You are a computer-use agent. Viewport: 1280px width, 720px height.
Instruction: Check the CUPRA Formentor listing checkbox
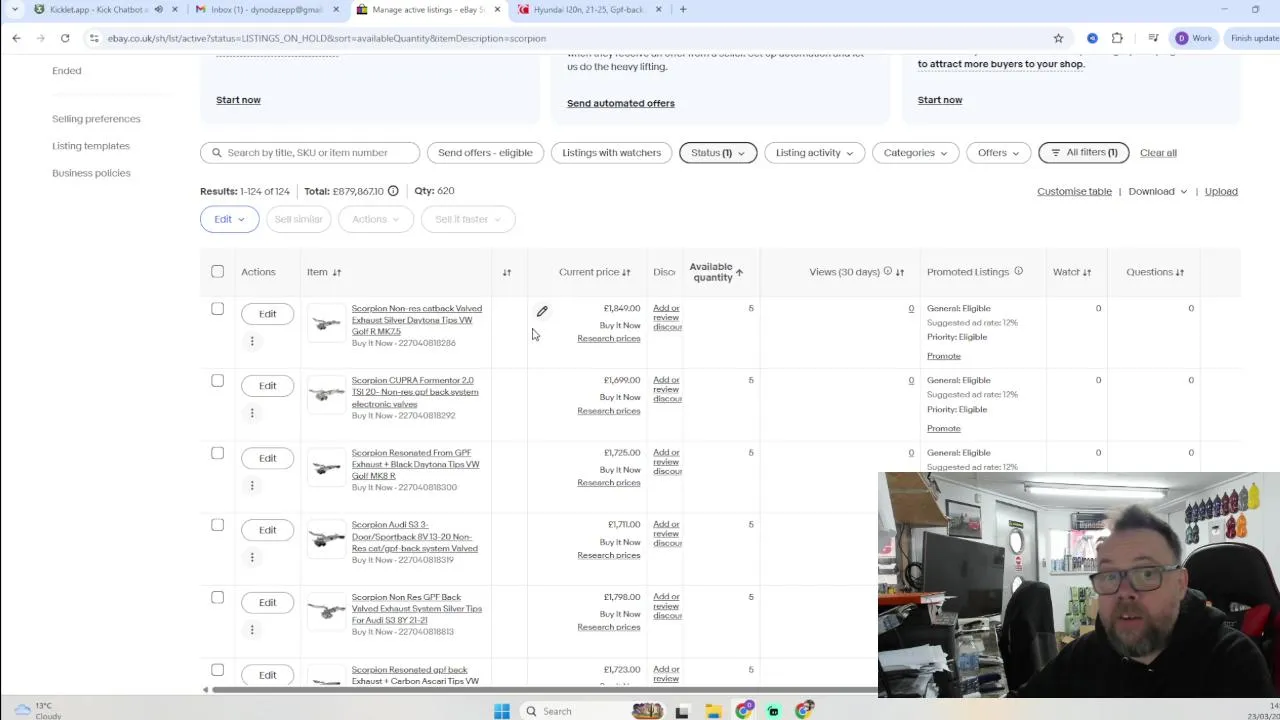tap(217, 381)
